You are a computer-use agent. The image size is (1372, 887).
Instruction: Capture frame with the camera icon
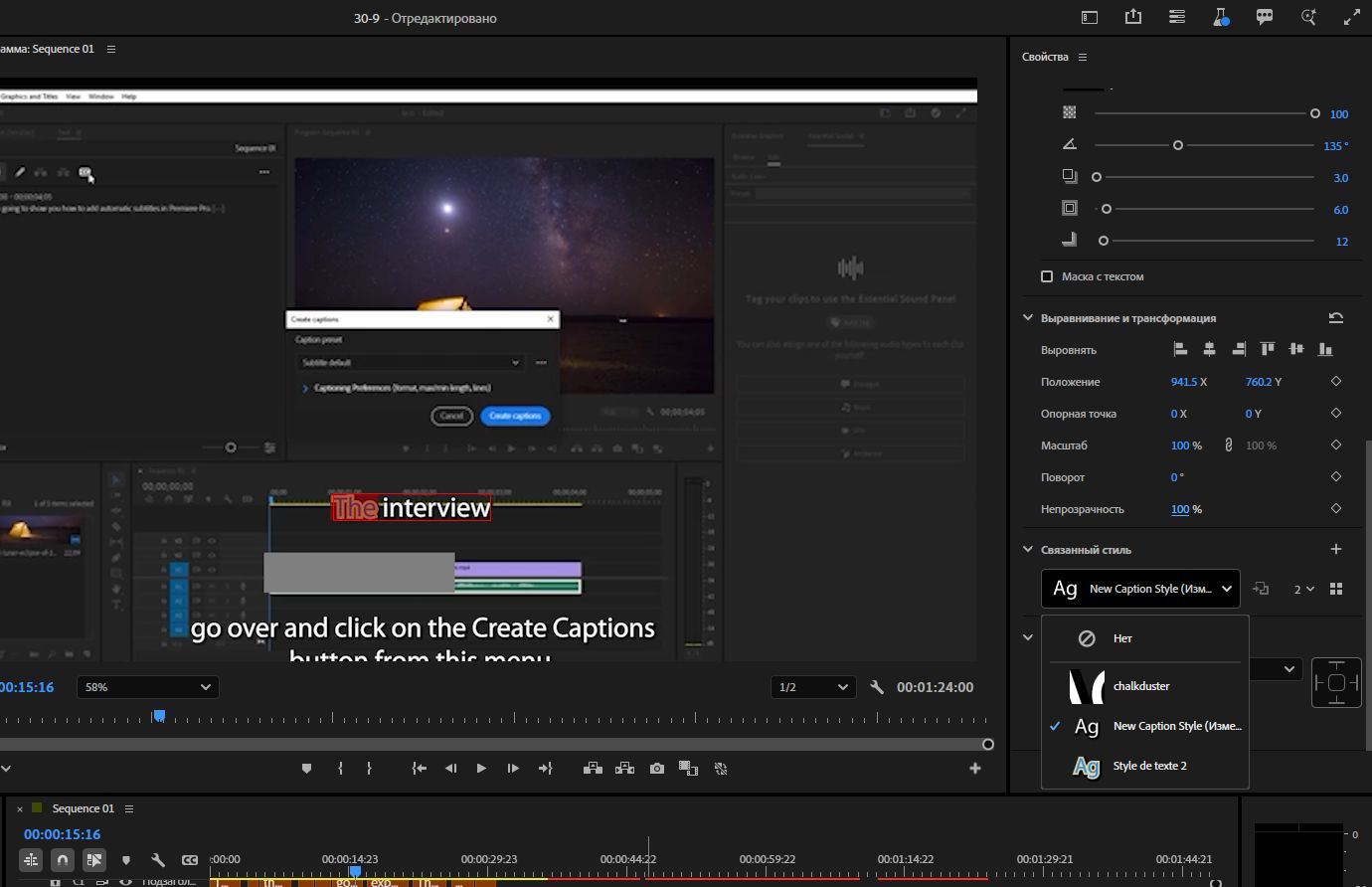[x=657, y=769]
